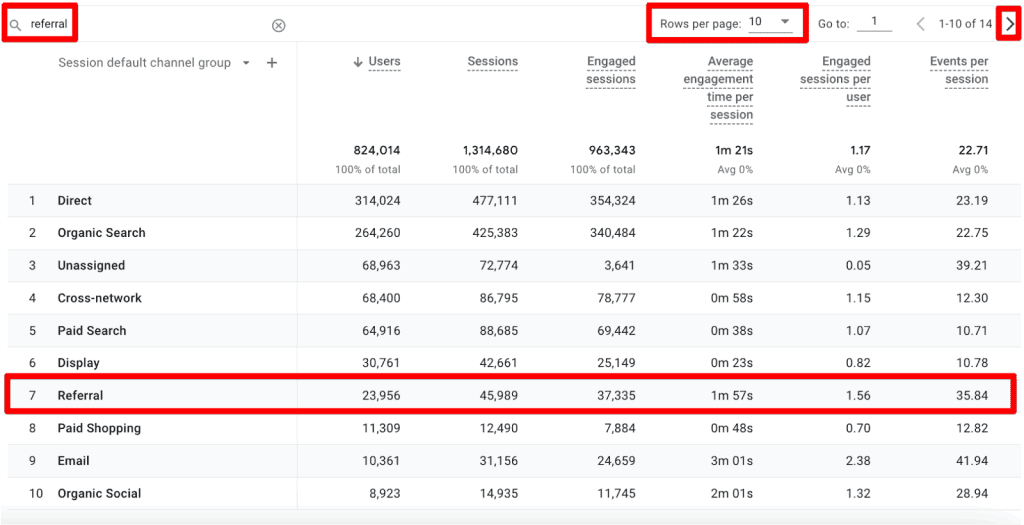Click the "1-10 of 14" pagination text
The image size is (1024, 525).
coord(965,24)
